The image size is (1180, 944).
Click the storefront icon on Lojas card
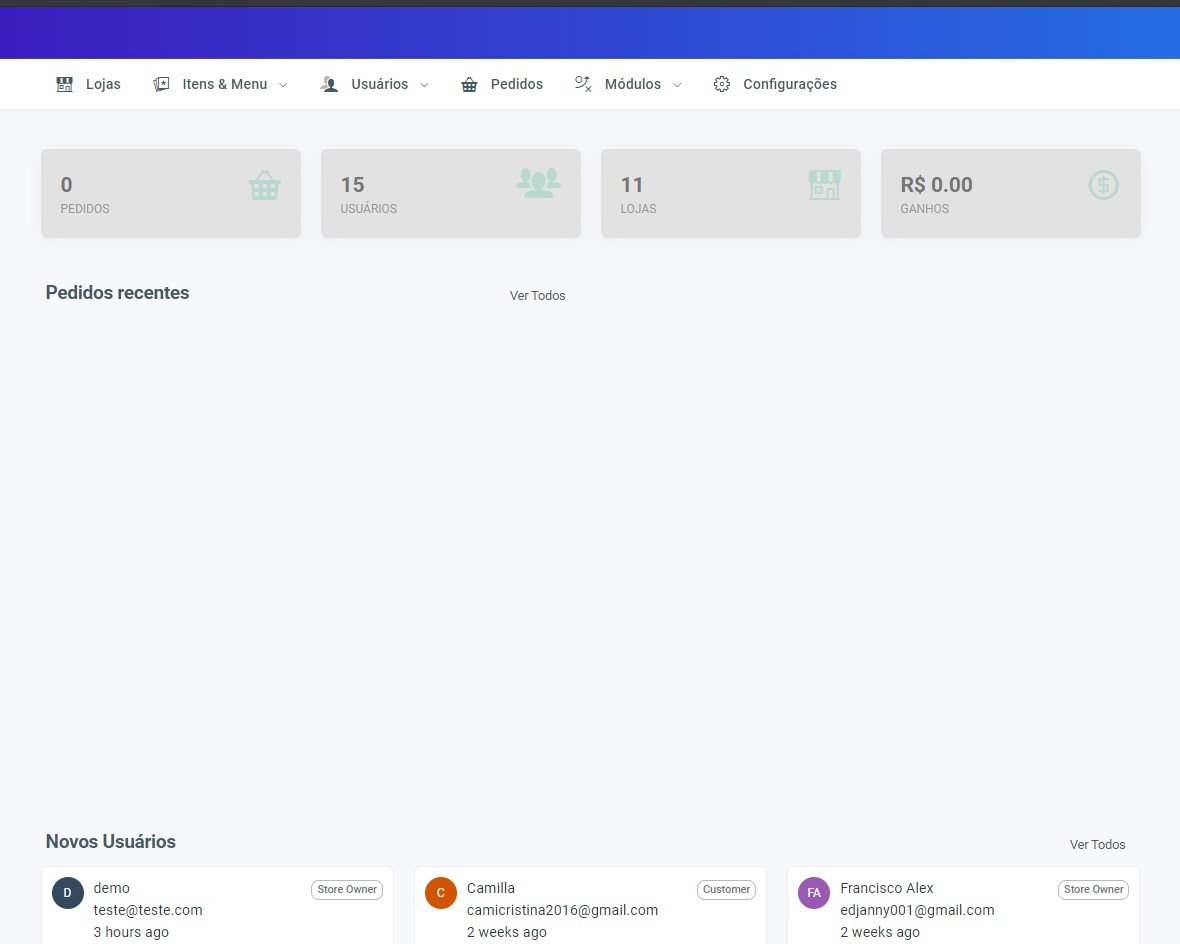(x=824, y=184)
